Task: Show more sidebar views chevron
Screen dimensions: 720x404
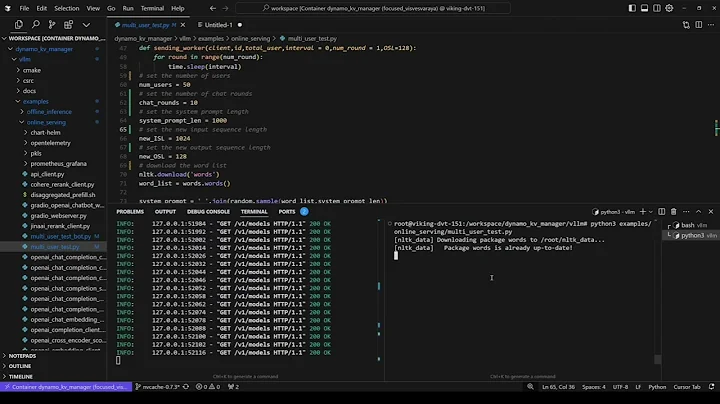Action: (86, 25)
